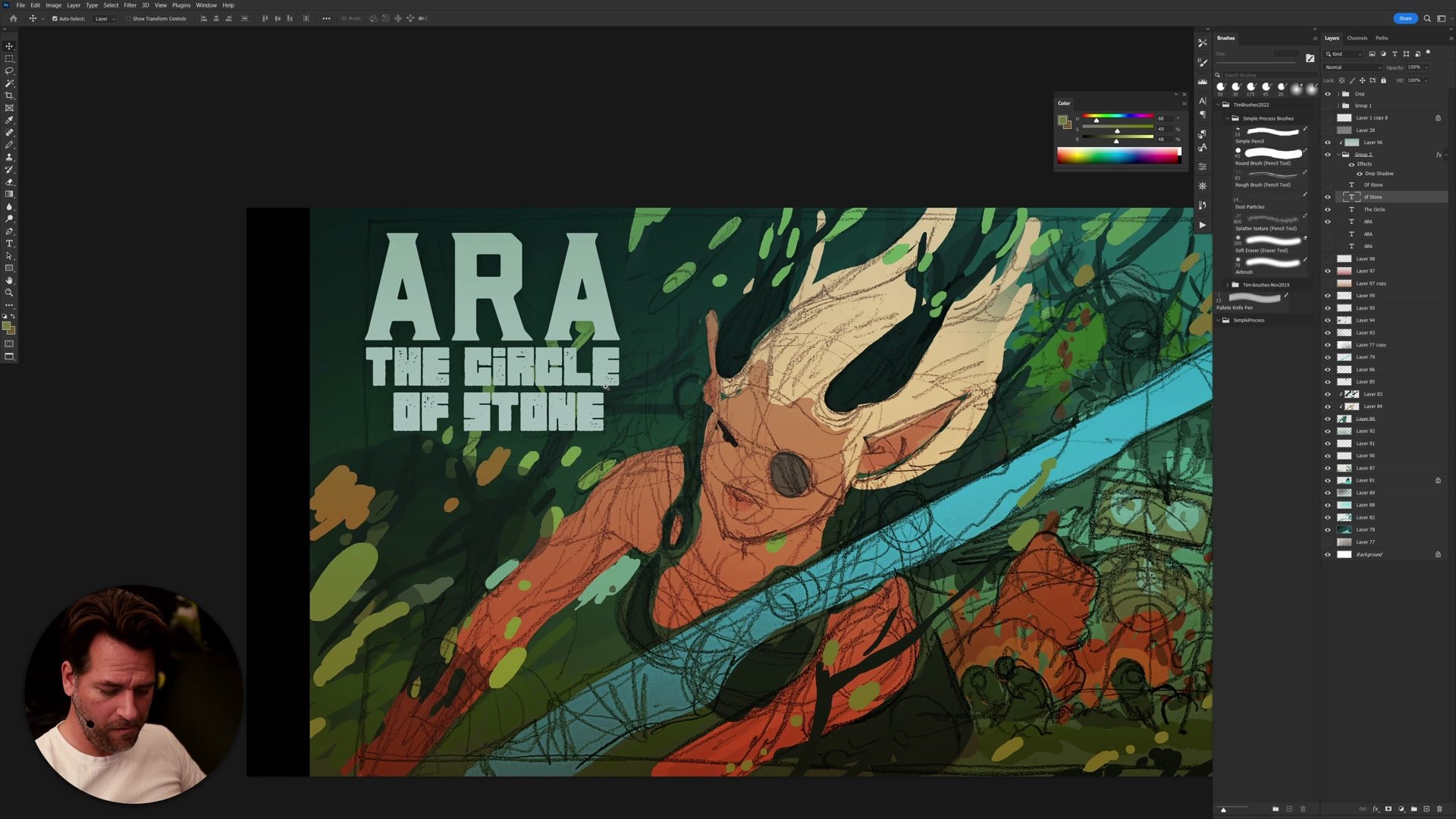This screenshot has height=819, width=1456.
Task: Toggle visibility of Group 2
Action: pos(1327,154)
